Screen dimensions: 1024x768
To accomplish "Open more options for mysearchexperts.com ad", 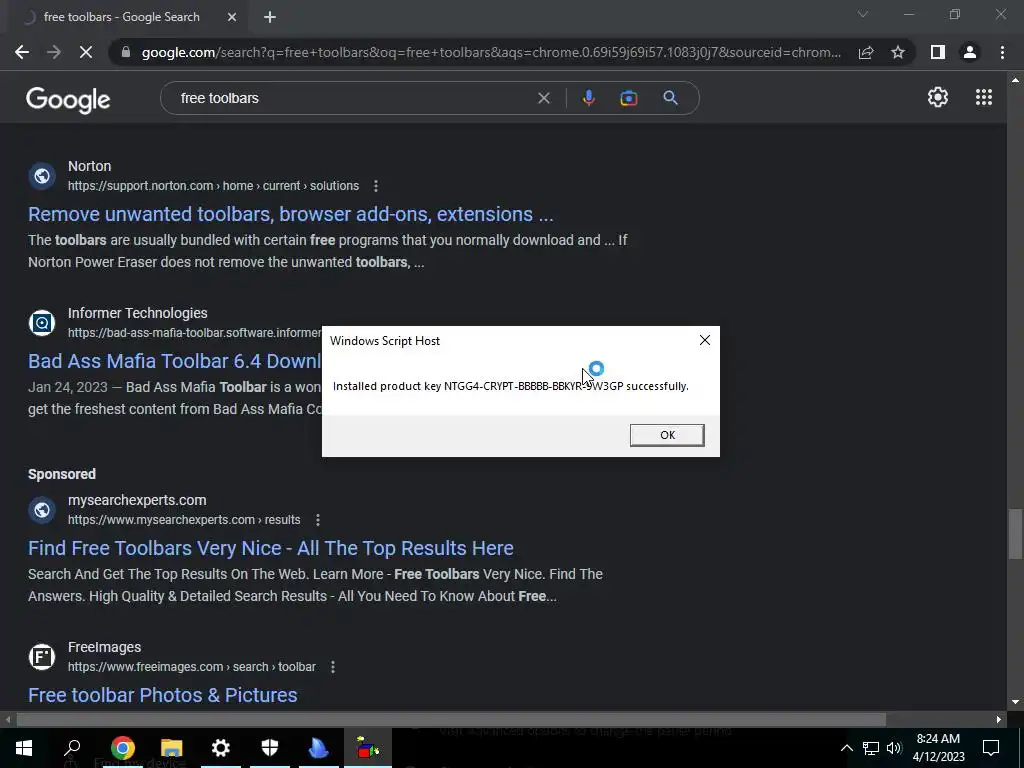I will (x=318, y=520).
